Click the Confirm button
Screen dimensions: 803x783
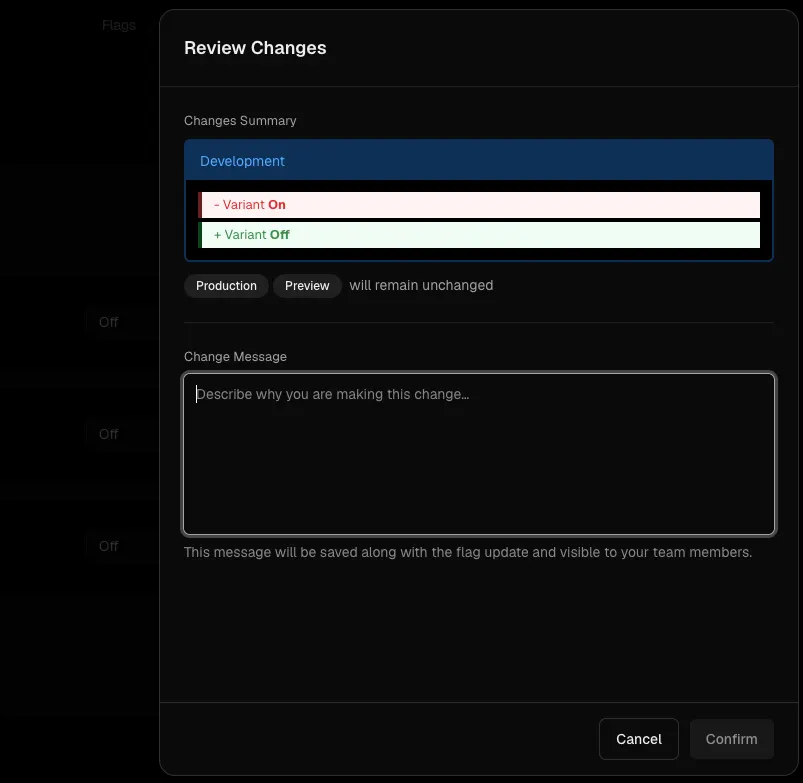(x=731, y=739)
